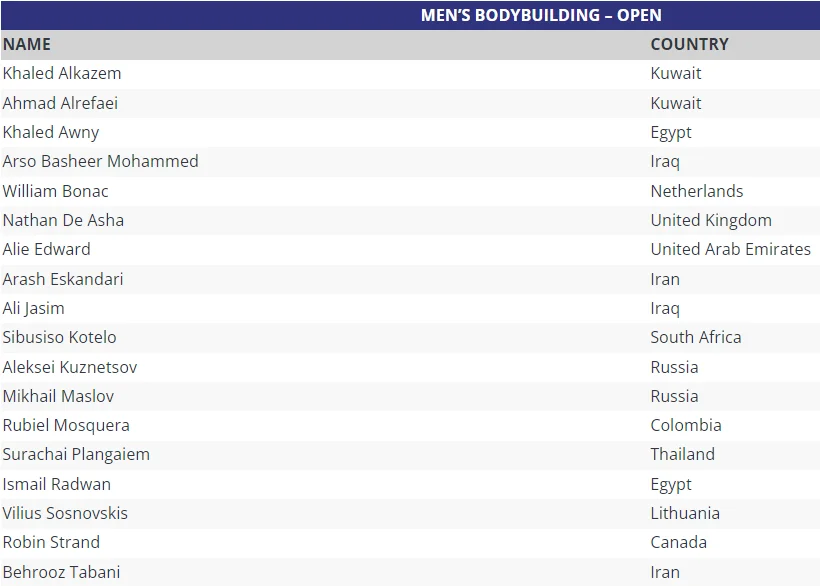Screen dimensions: 820x586
Task: Select Arash Eskandari's row name
Action: 63,279
